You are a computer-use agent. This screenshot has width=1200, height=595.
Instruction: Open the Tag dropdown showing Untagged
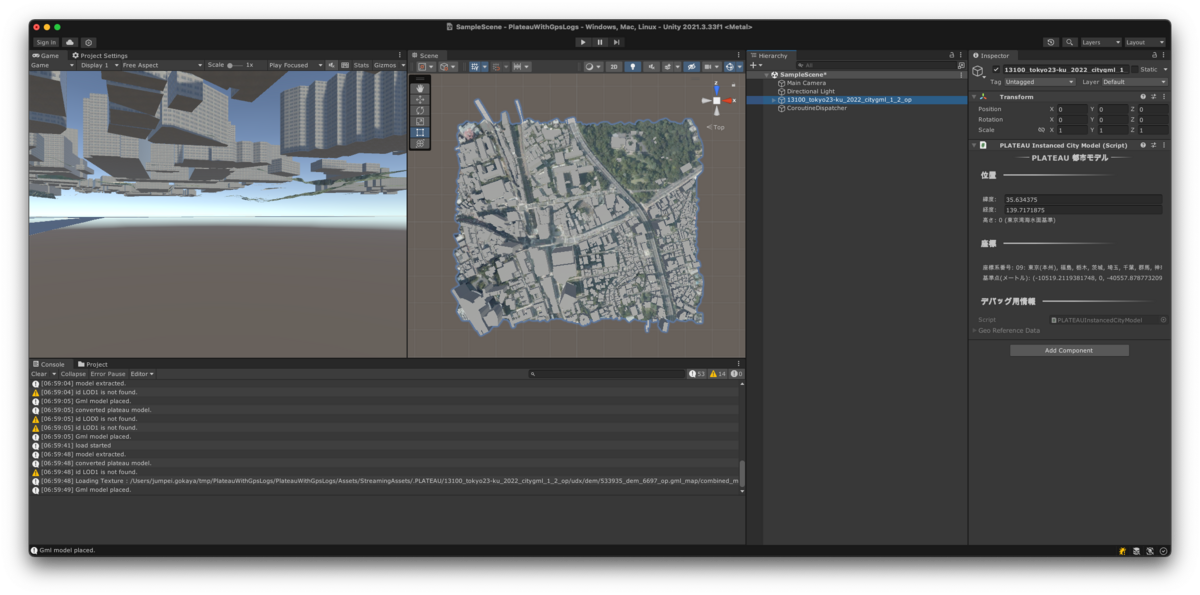1040,82
